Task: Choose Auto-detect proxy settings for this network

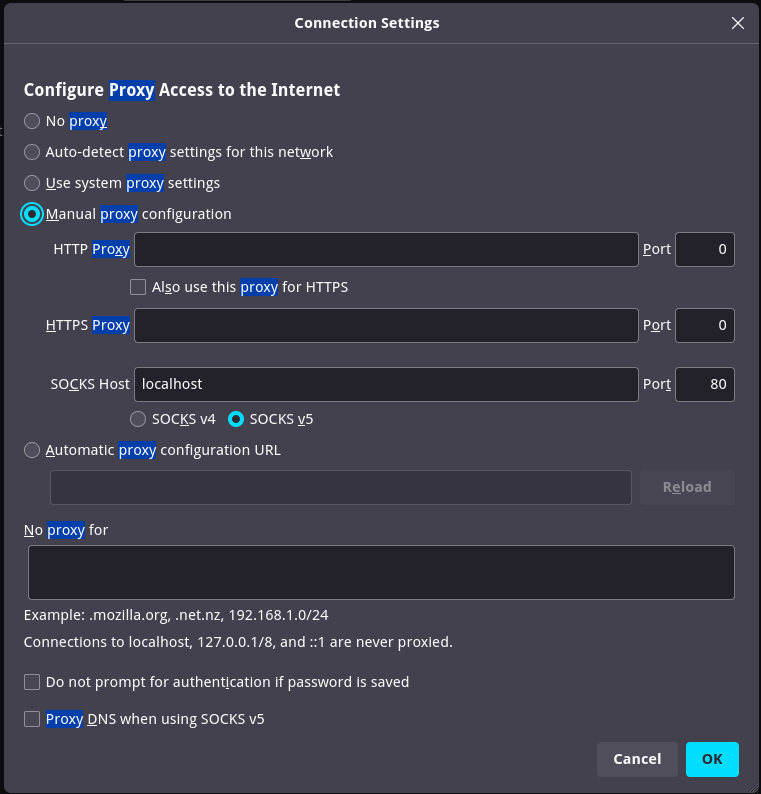Action: pos(33,152)
